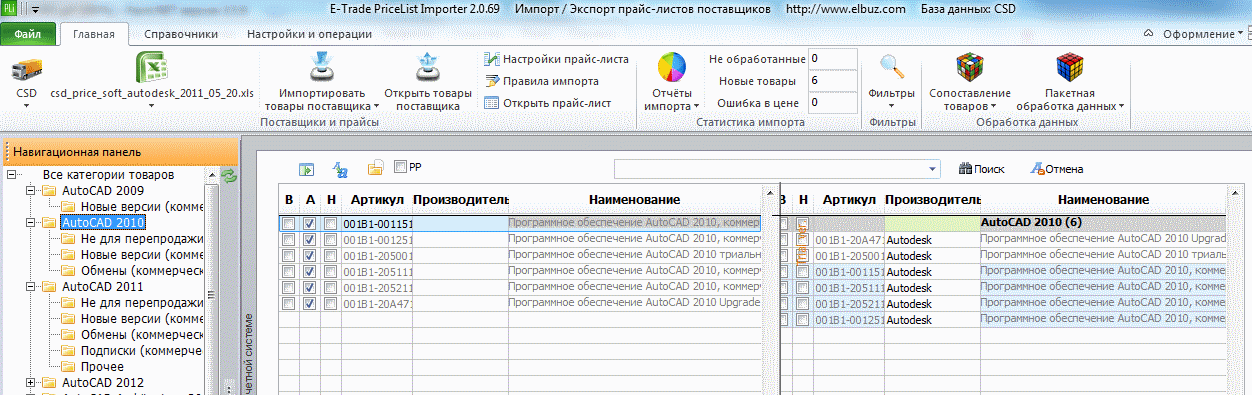Toggle column B checkbox in row 001B1-001151
Viewport: 1252px width, 395px height.
pos(289,224)
